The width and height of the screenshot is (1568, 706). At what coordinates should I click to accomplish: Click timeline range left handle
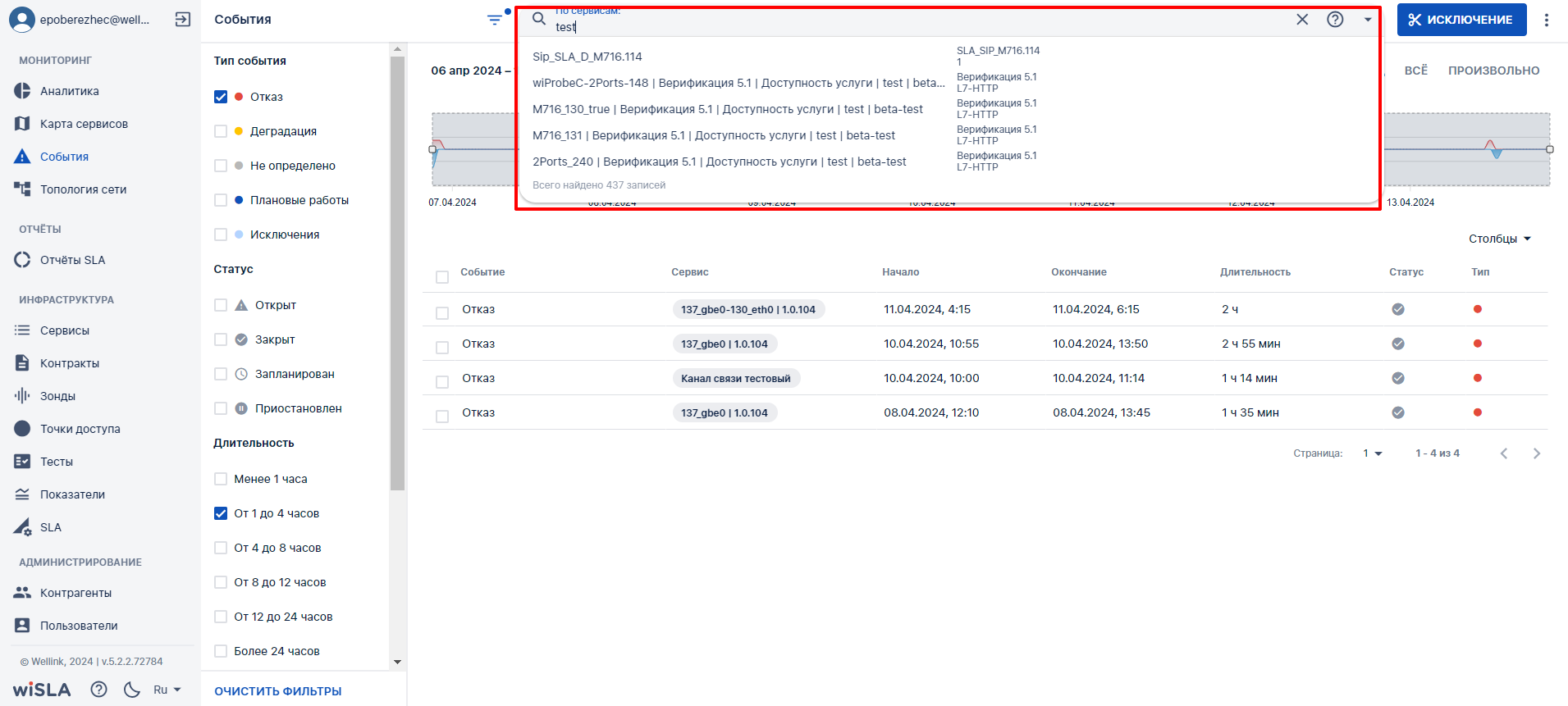(x=432, y=149)
